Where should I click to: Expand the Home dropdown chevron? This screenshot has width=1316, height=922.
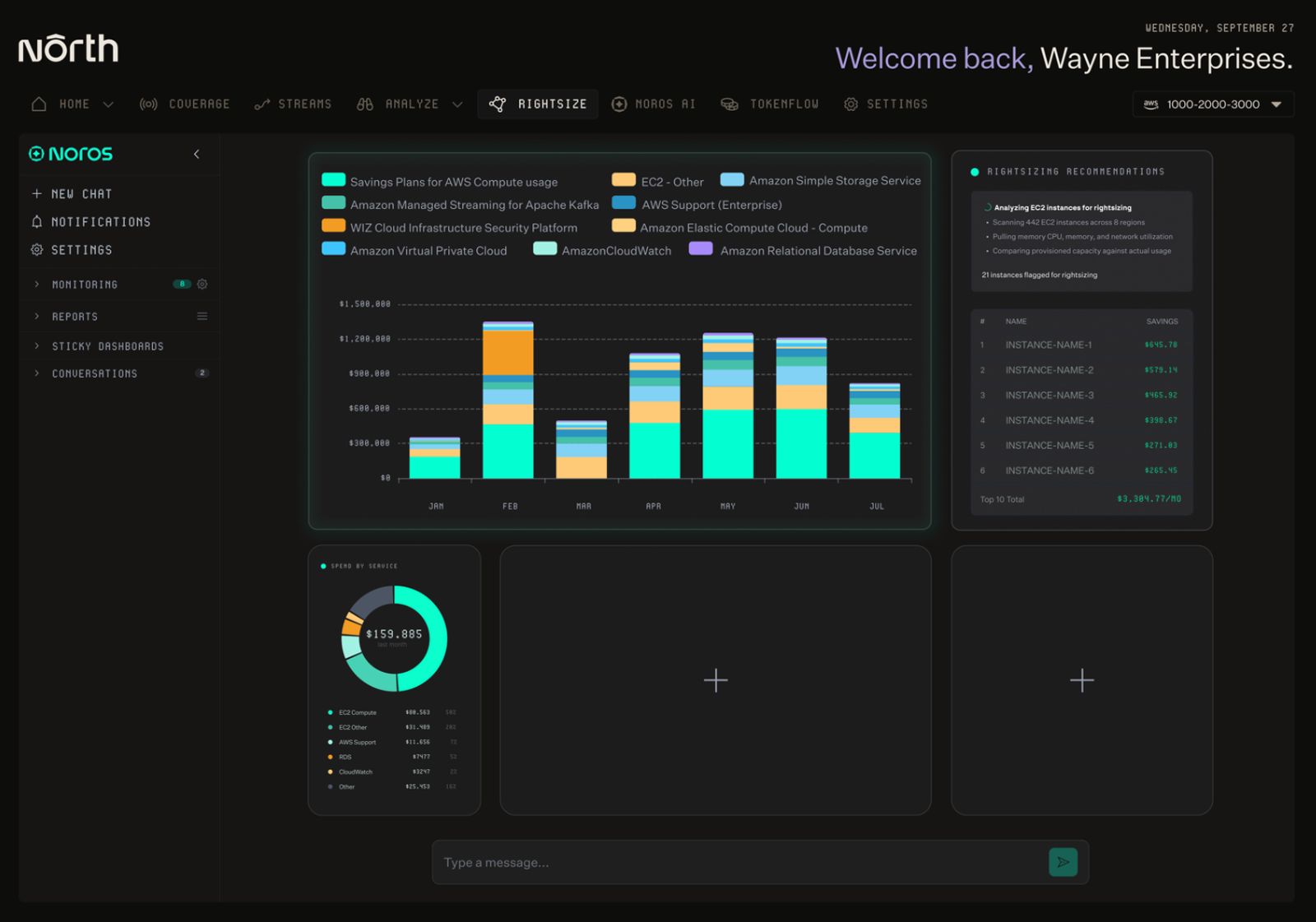[108, 104]
